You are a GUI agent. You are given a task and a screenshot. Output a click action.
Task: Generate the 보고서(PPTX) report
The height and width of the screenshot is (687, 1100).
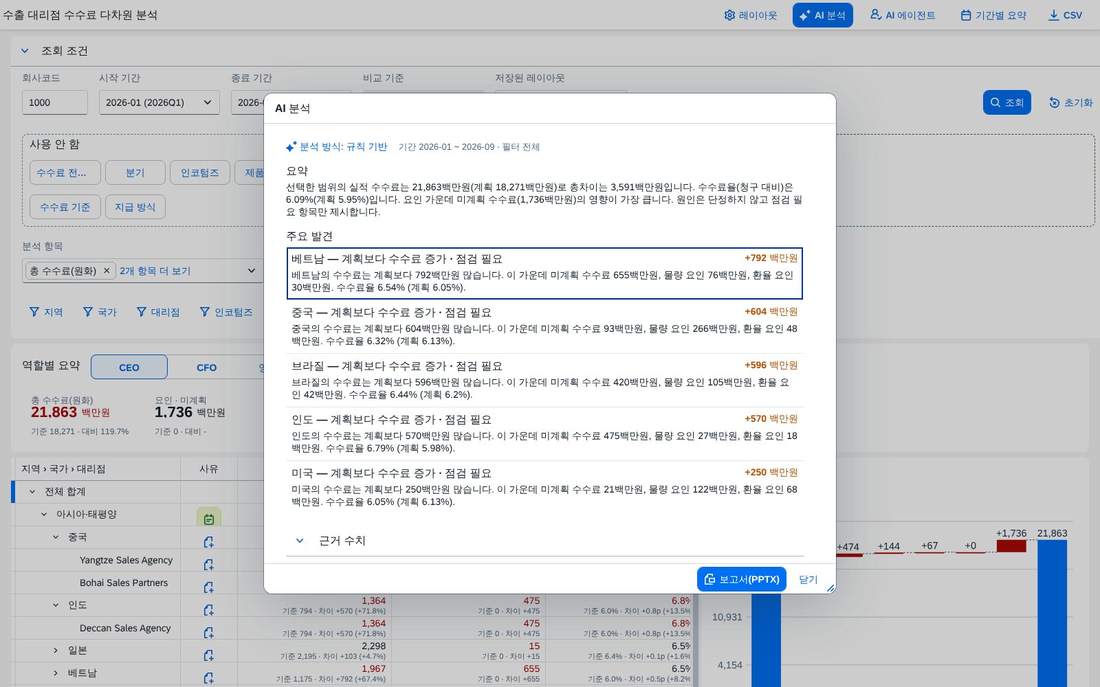tap(742, 580)
